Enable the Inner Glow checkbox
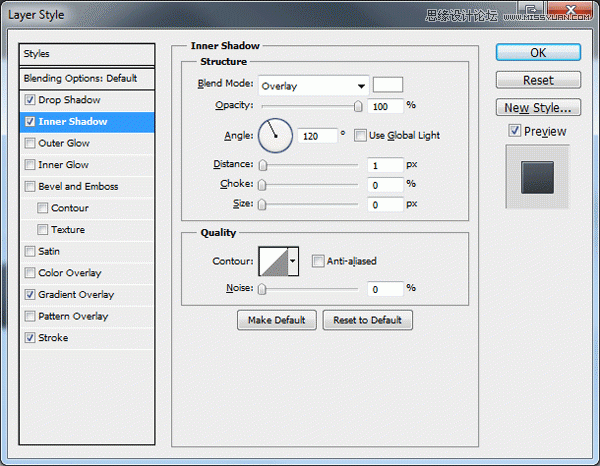This screenshot has width=600, height=466. click(x=30, y=165)
